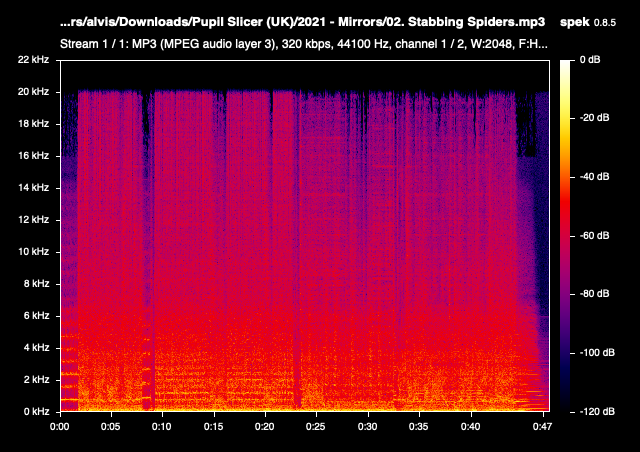
Task: Click the 2 kHz frequency axis label
Action: [x=36, y=380]
